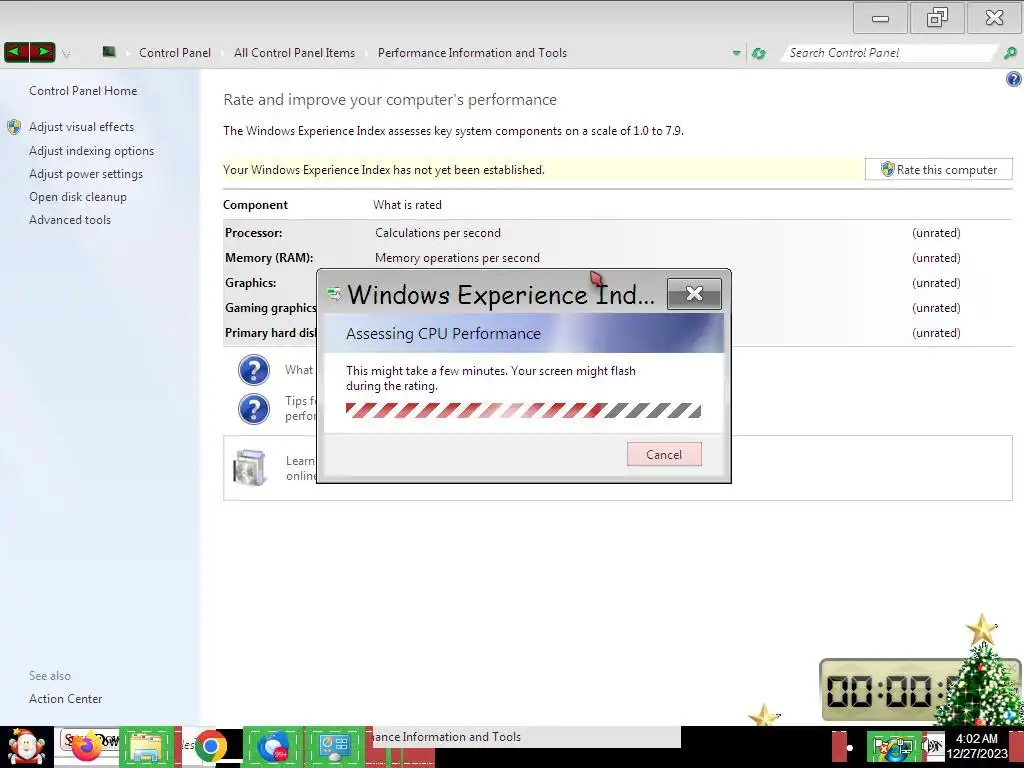Open the taskbar app with 99+ badge
The image size is (1024, 768).
(x=273, y=747)
